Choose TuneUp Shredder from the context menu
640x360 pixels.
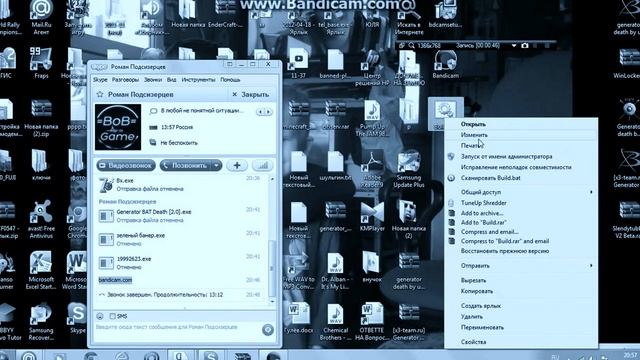point(521,203)
